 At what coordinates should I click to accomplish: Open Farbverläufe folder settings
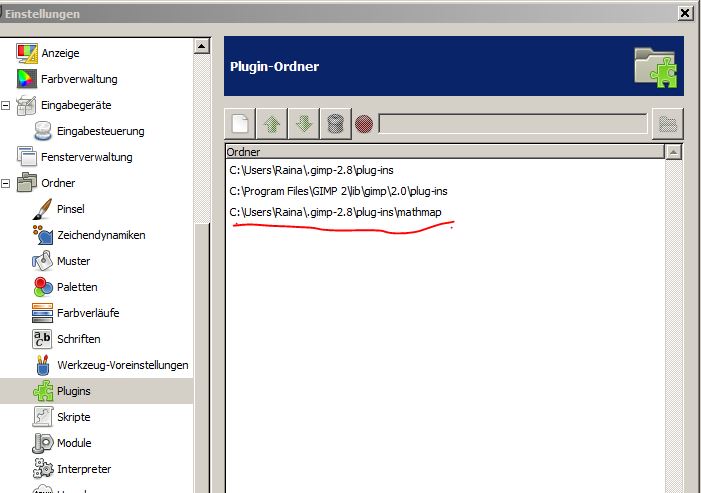point(88,313)
